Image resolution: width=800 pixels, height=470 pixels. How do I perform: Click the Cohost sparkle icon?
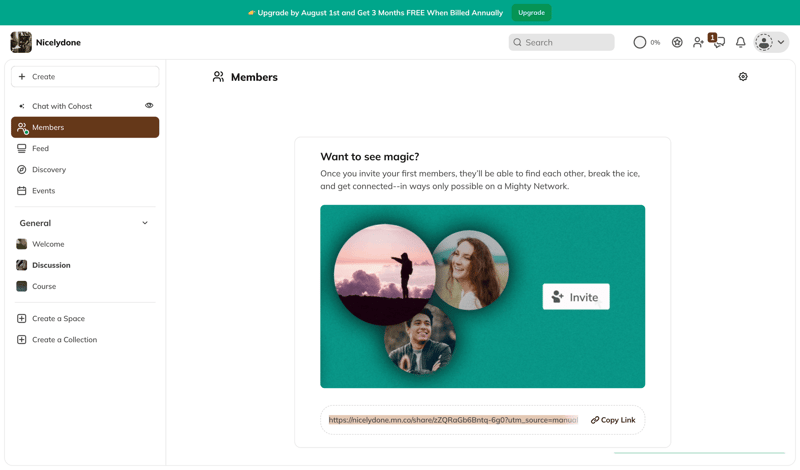click(21, 106)
